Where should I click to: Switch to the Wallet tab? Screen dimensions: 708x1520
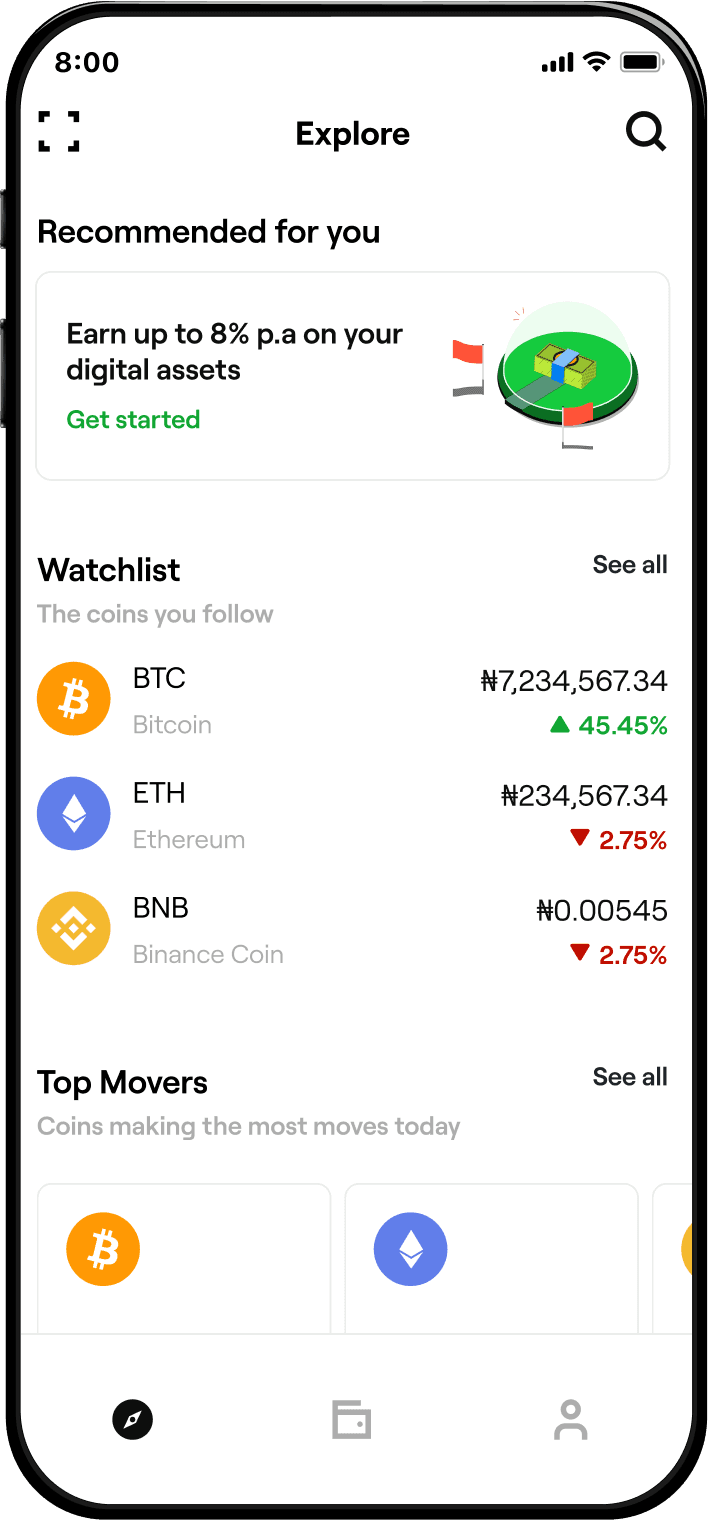[x=352, y=1419]
